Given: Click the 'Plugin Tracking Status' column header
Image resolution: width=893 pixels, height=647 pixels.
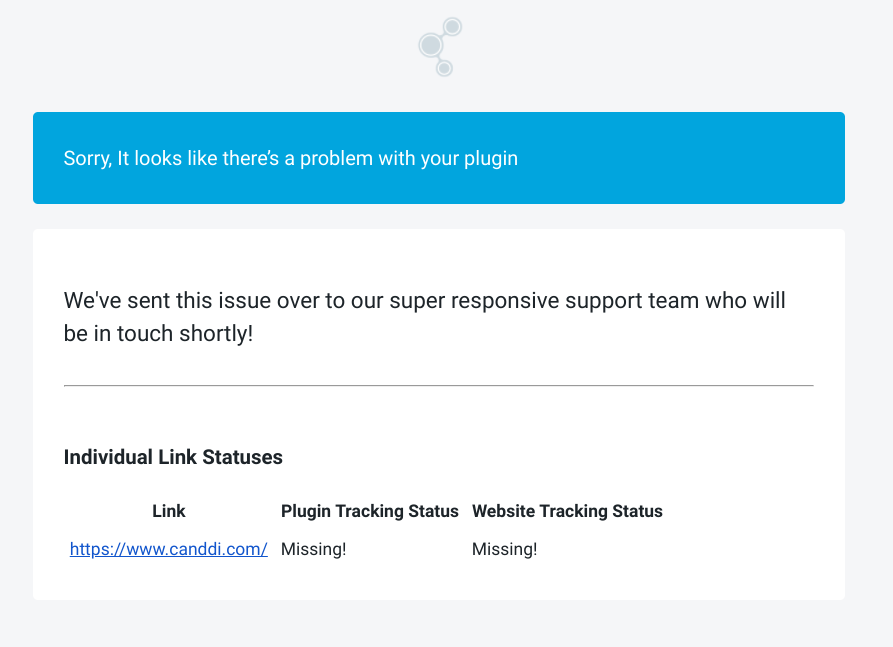Looking at the screenshot, I should [x=370, y=511].
